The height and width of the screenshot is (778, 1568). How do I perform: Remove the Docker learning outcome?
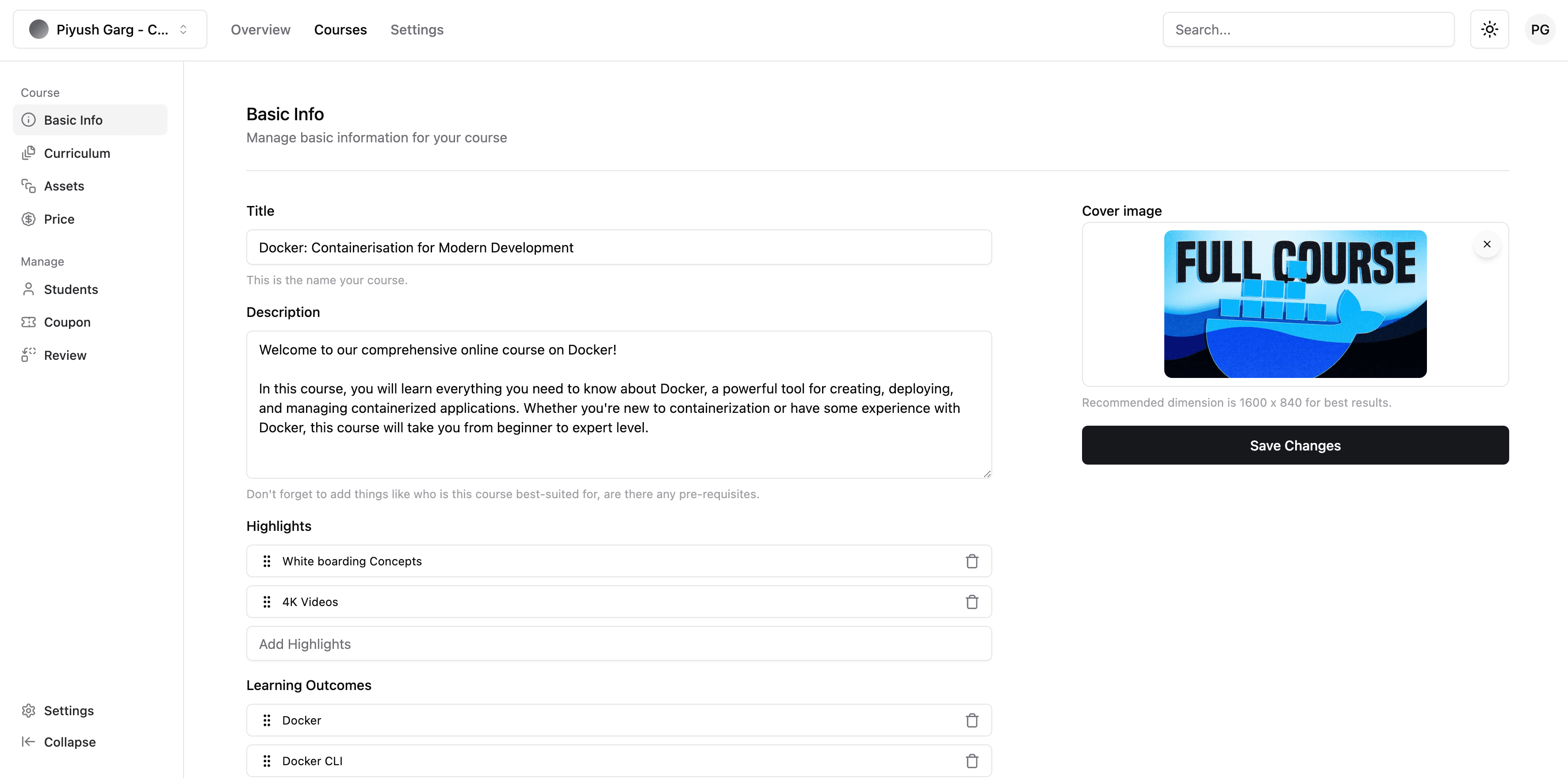click(x=971, y=720)
